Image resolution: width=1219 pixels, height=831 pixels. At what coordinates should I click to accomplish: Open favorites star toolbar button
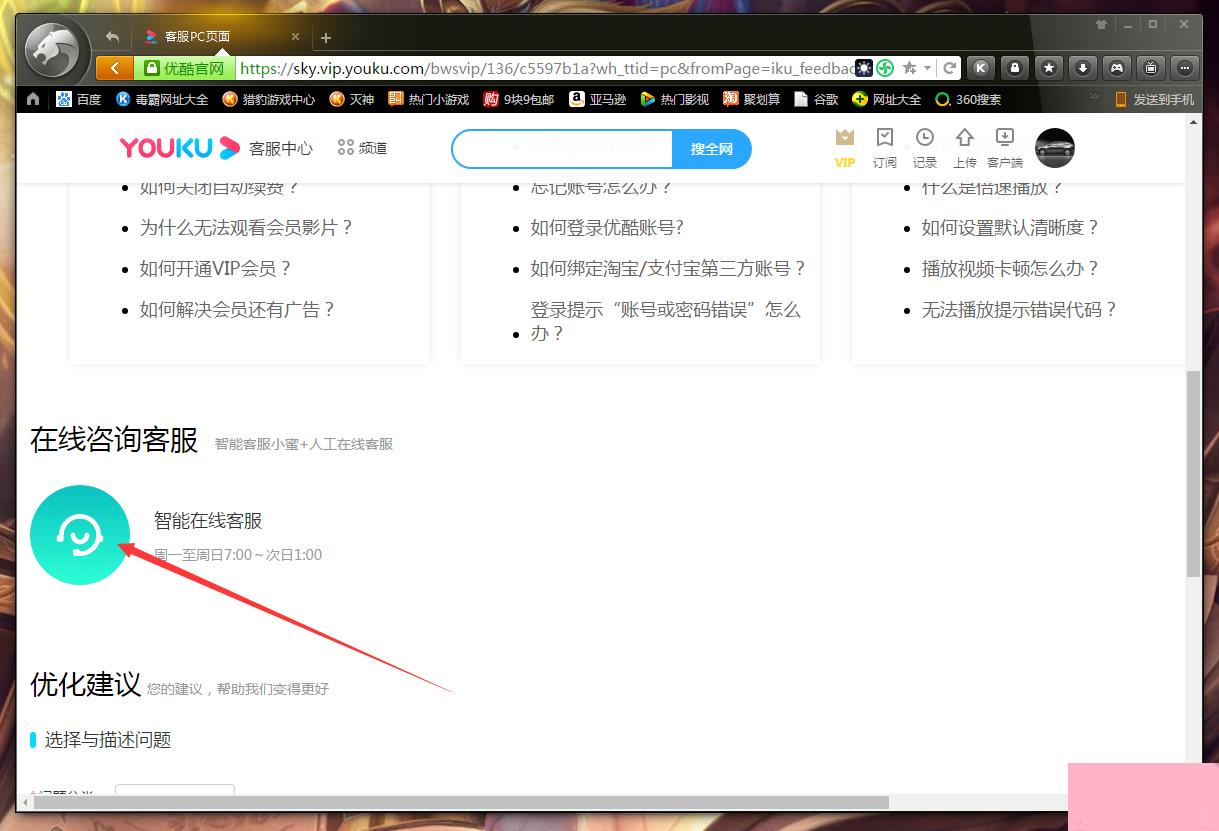click(x=1049, y=68)
